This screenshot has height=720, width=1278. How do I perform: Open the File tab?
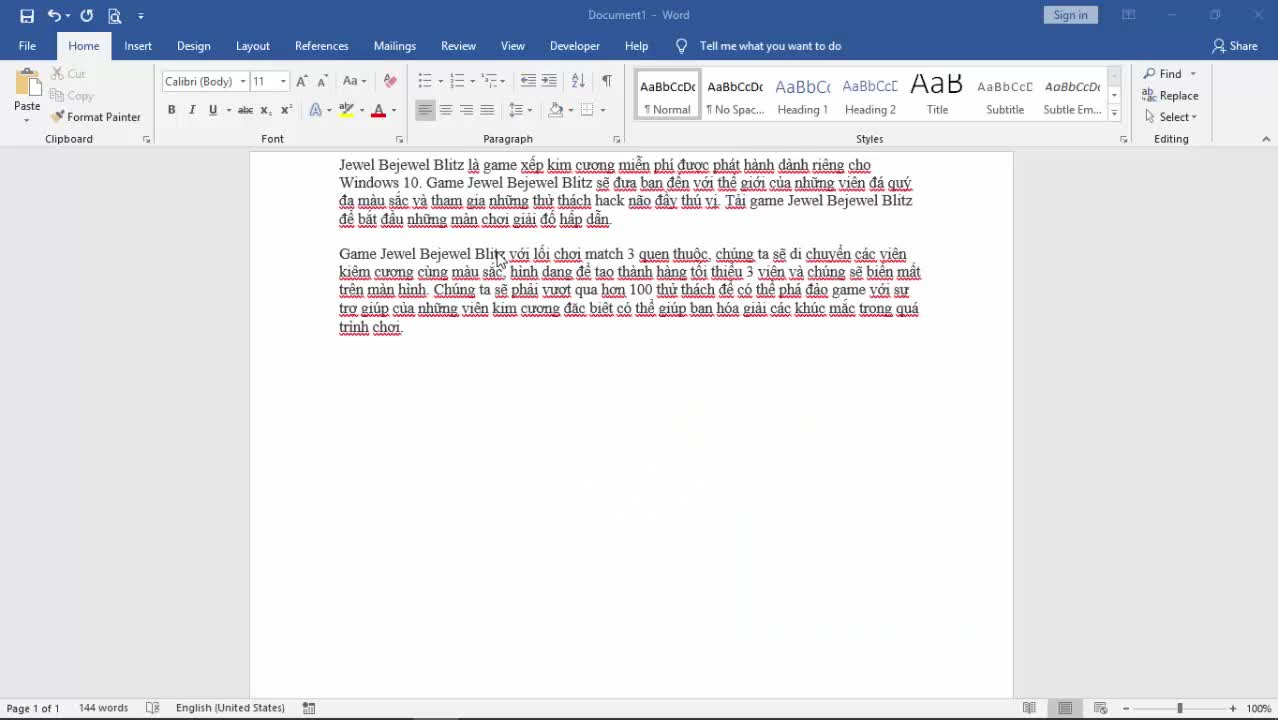click(27, 46)
